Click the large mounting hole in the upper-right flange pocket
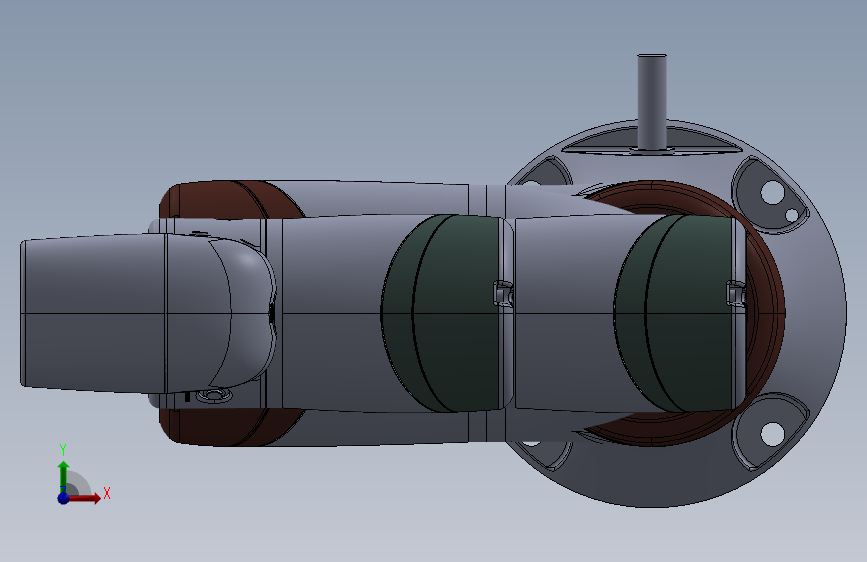 pos(772,192)
